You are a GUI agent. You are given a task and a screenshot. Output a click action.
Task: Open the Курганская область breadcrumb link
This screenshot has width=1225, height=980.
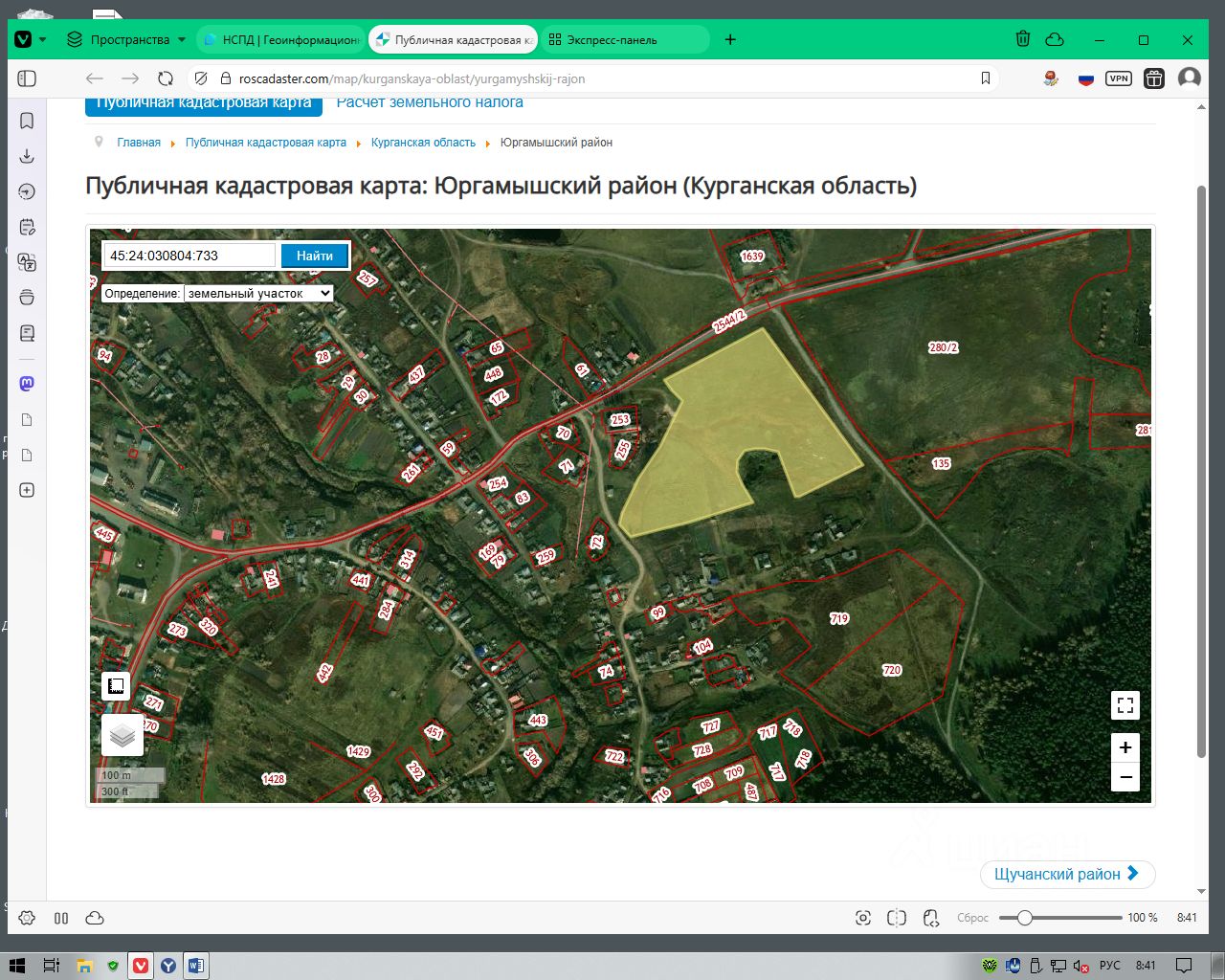pos(423,143)
